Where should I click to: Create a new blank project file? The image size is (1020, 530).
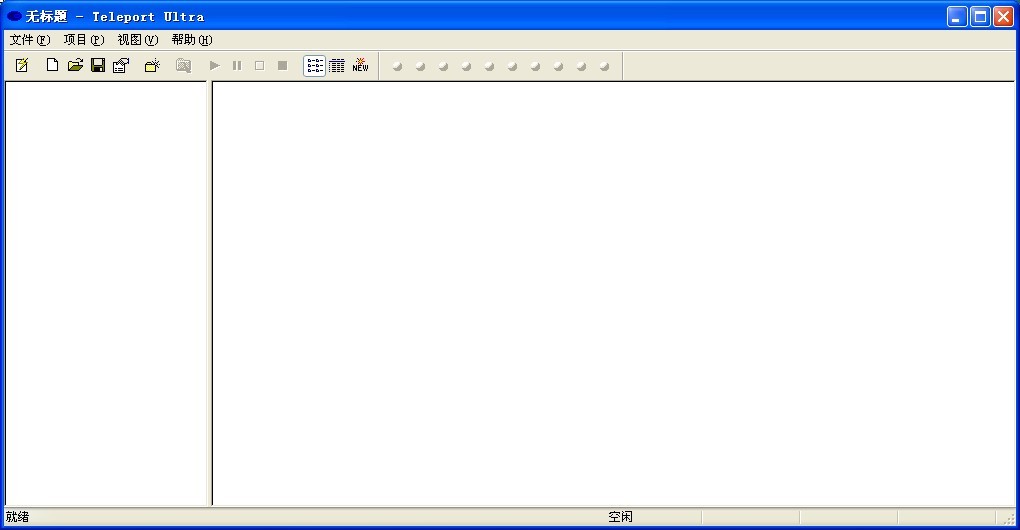52,66
